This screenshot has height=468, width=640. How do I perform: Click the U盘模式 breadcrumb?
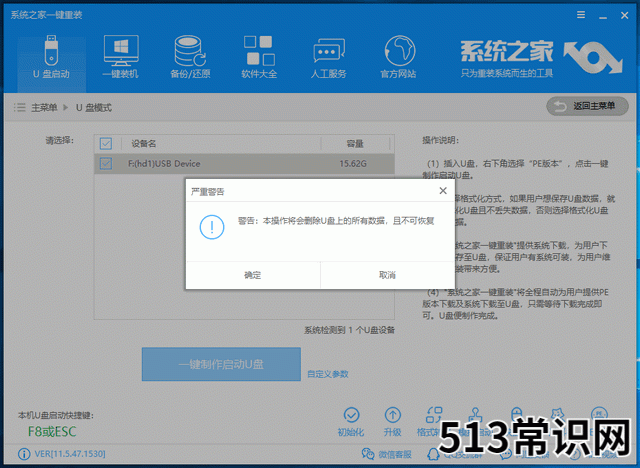point(94,108)
